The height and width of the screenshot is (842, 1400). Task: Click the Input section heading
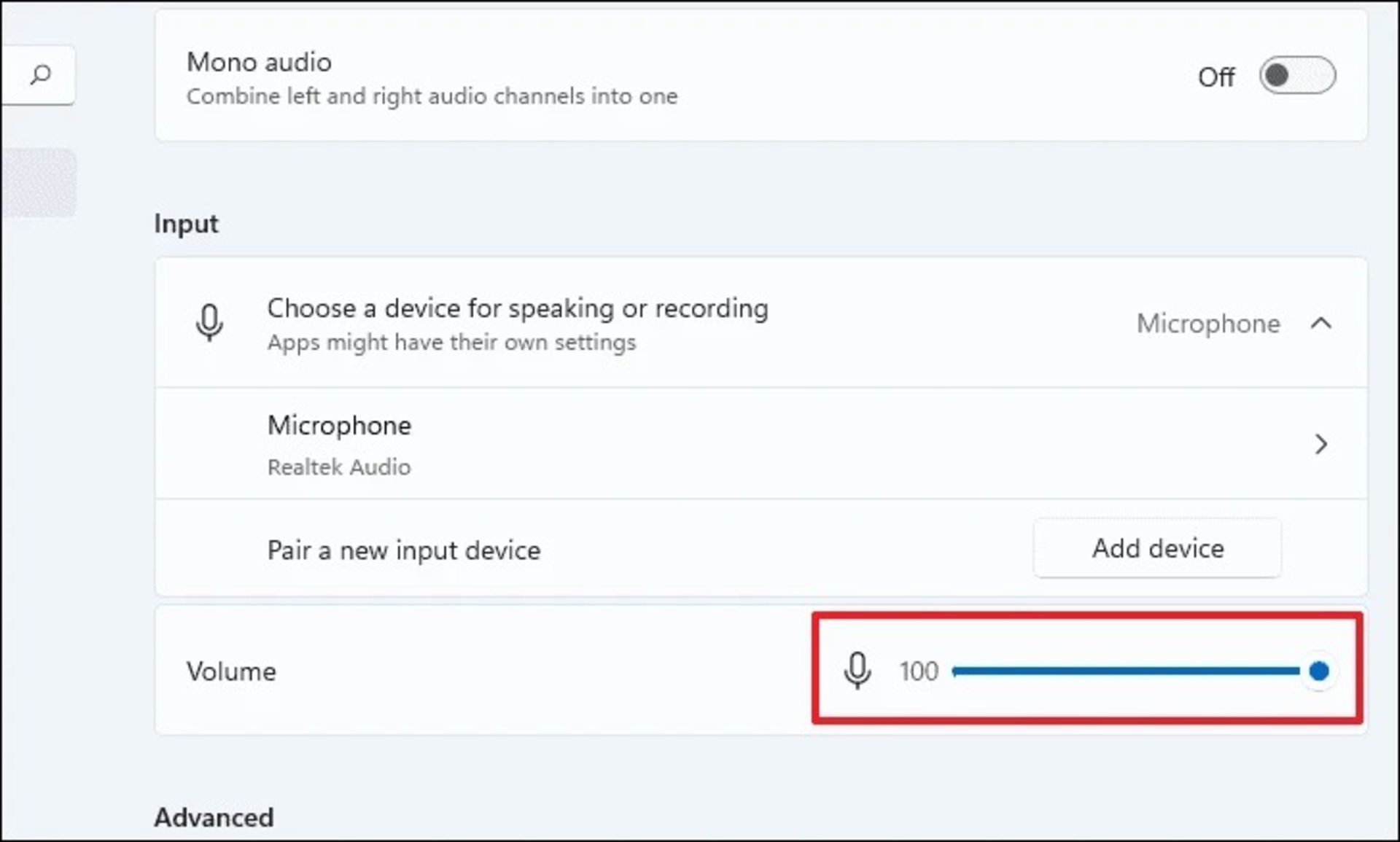coord(186,224)
